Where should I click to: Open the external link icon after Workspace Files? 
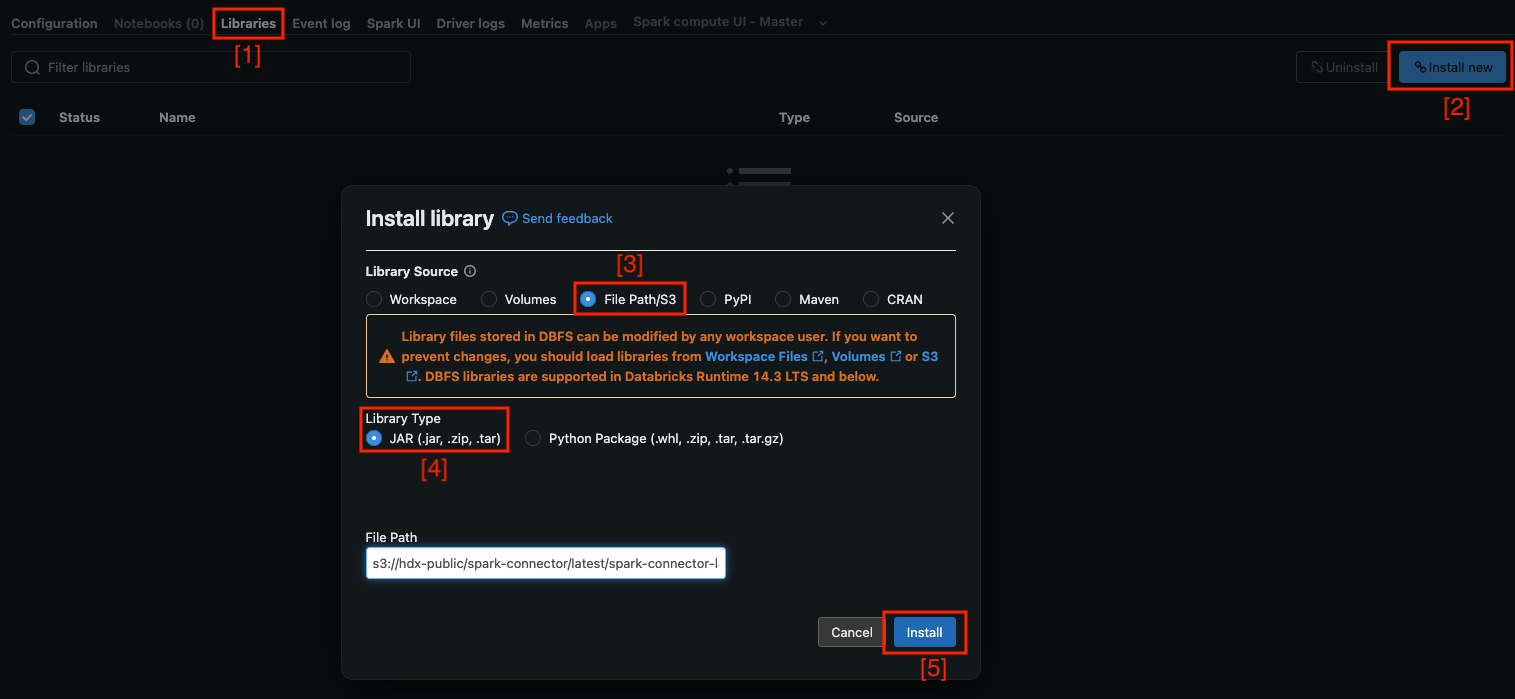pos(816,356)
